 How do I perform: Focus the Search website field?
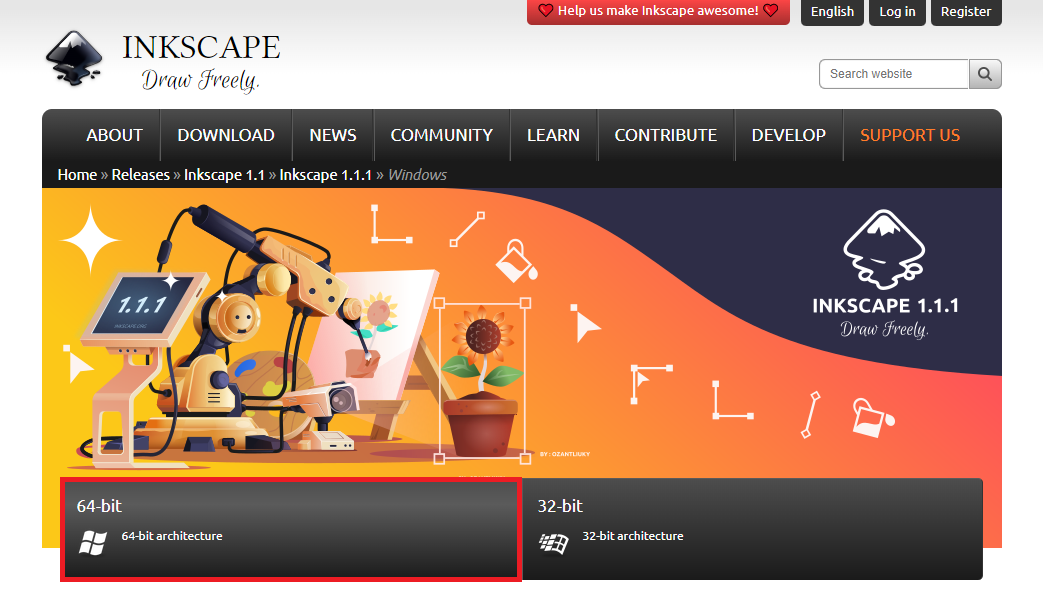pos(893,74)
